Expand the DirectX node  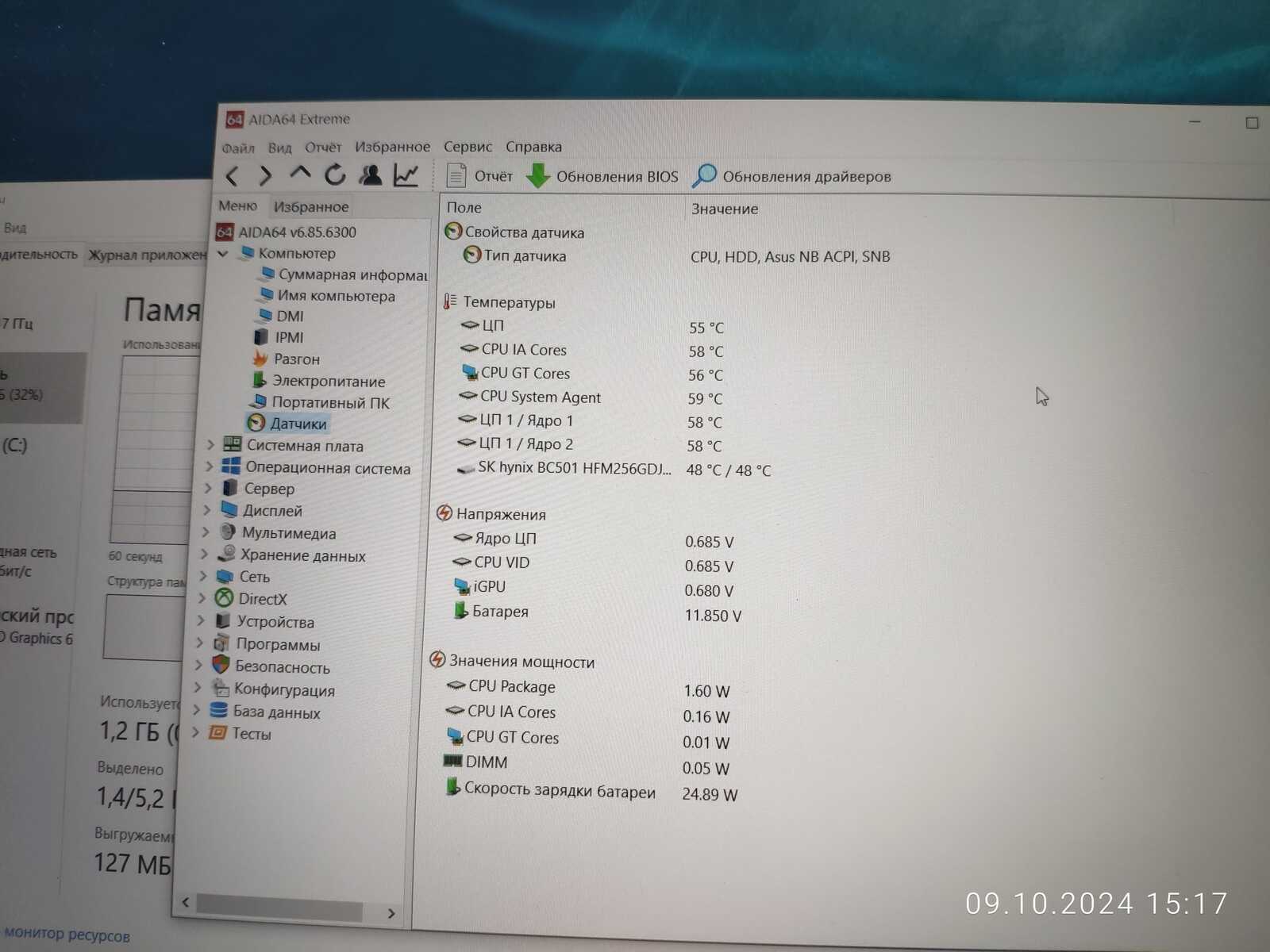coord(202,598)
